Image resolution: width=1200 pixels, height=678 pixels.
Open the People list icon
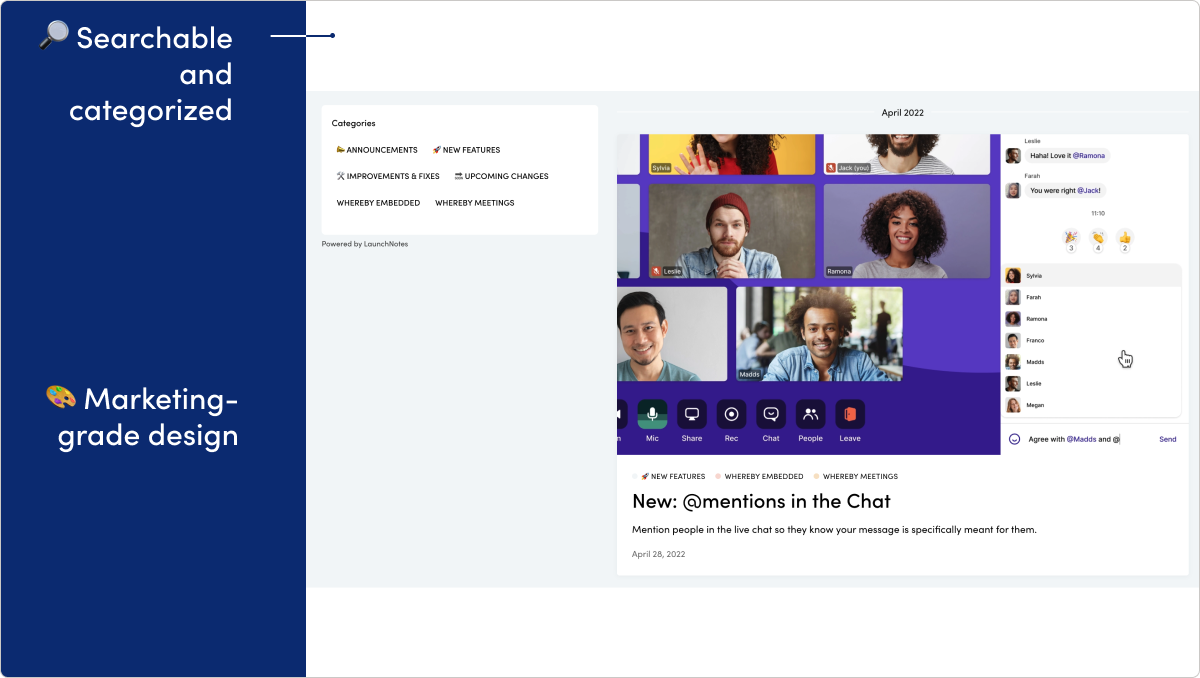tap(810, 414)
